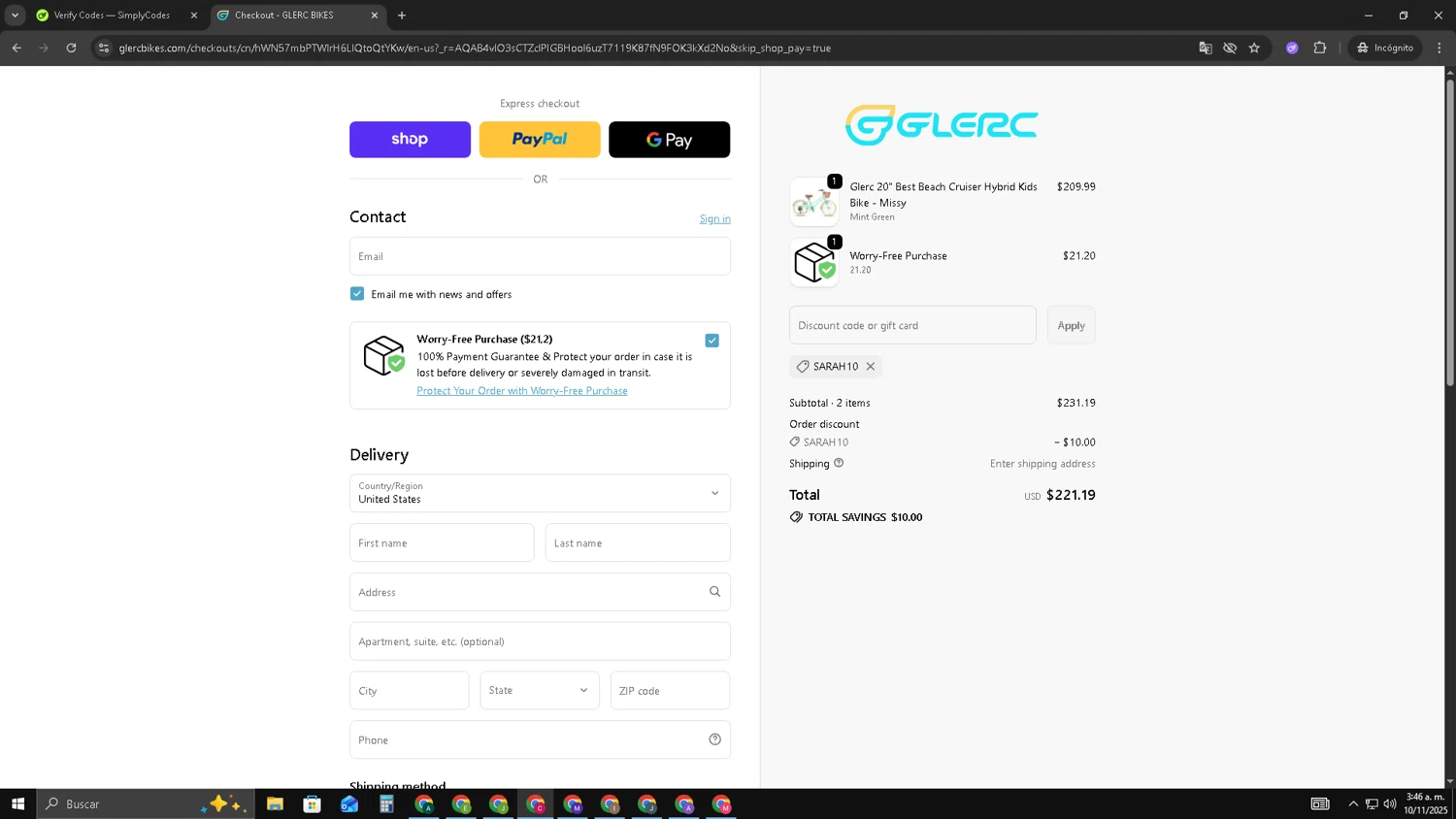Show shipping info help icon
Viewport: 1456px width, 819px height.
[x=840, y=463]
